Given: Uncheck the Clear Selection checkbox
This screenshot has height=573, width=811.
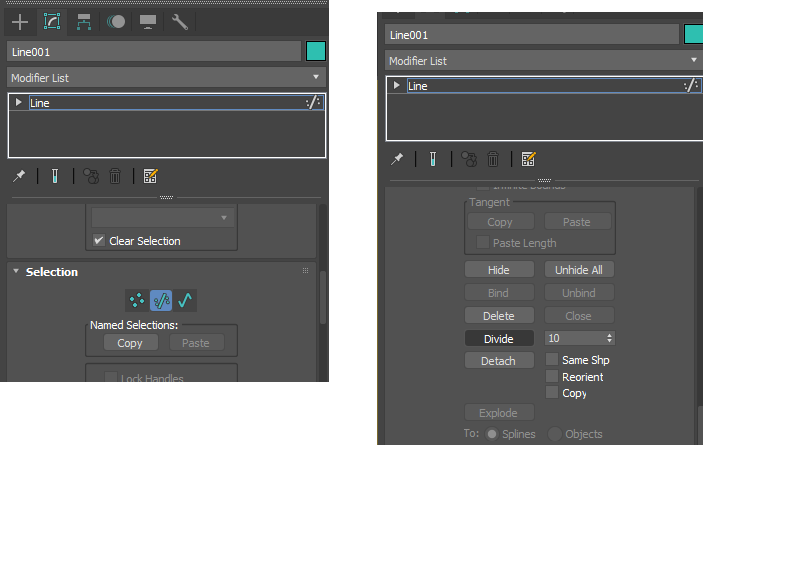Looking at the screenshot, I should (x=99, y=240).
